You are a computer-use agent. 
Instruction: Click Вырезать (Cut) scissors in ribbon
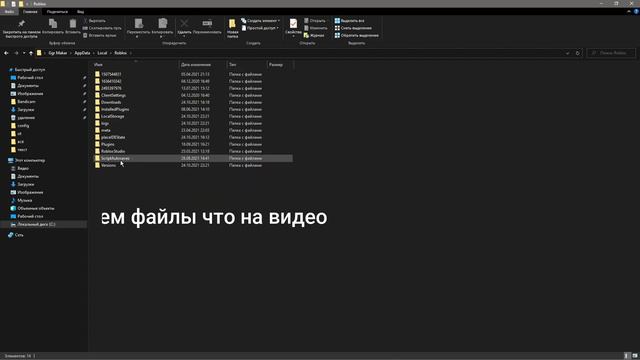point(94,21)
